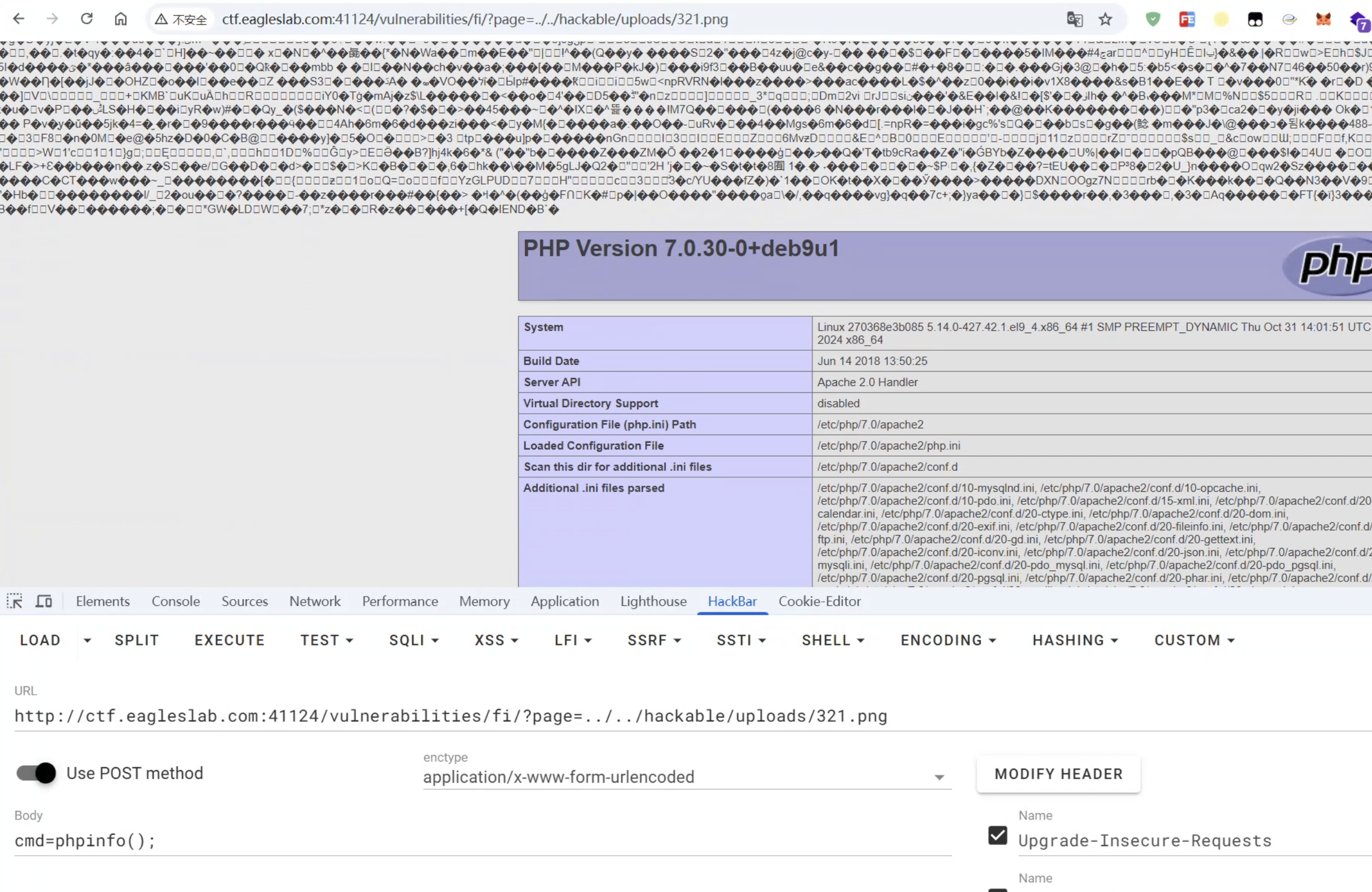Expand the LOAD dropdown arrow

pyautogui.click(x=87, y=640)
